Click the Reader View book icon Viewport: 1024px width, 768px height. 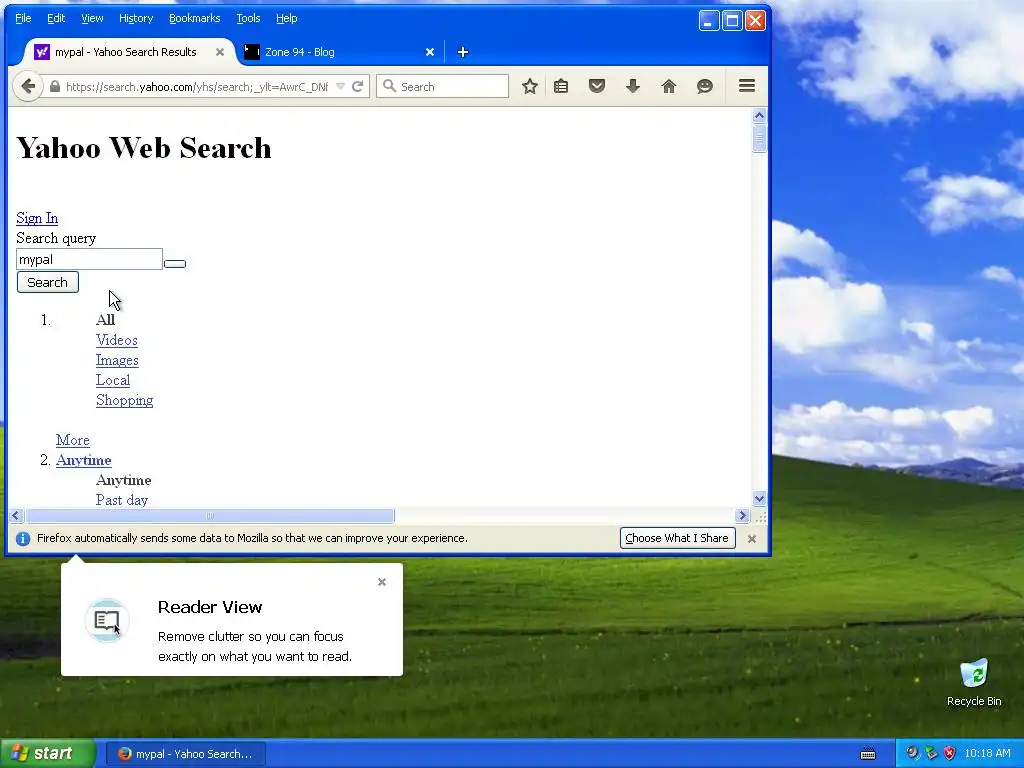click(107, 620)
